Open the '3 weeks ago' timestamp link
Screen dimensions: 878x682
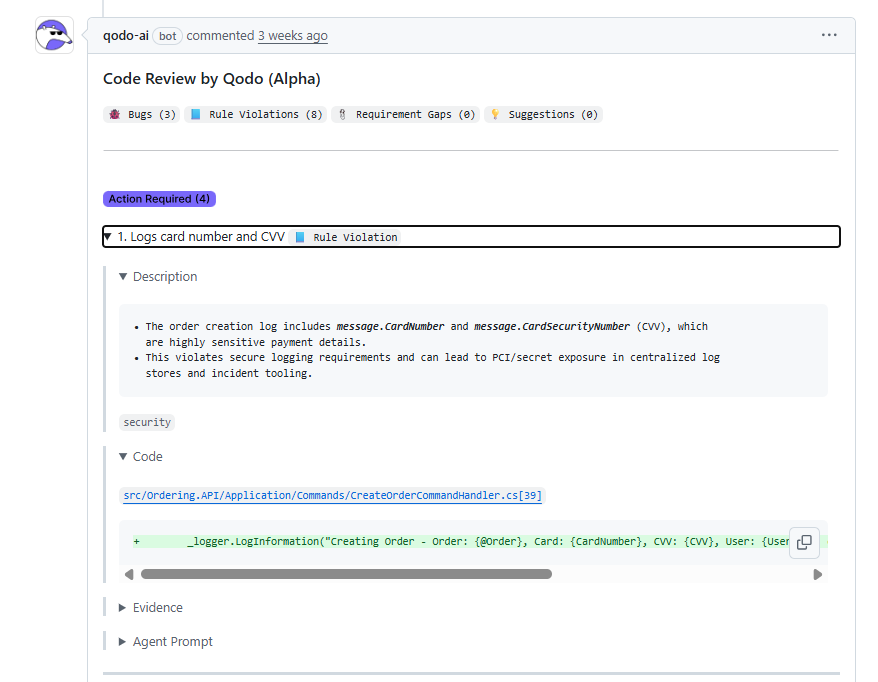[293, 36]
